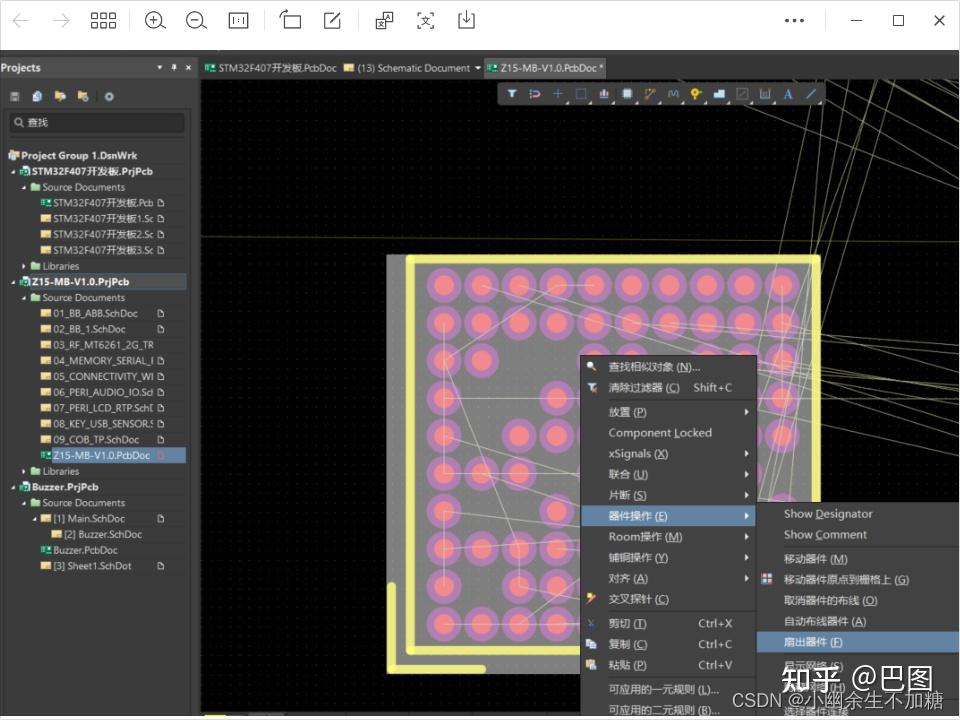Click the 查找 search field in Projects

(x=97, y=122)
